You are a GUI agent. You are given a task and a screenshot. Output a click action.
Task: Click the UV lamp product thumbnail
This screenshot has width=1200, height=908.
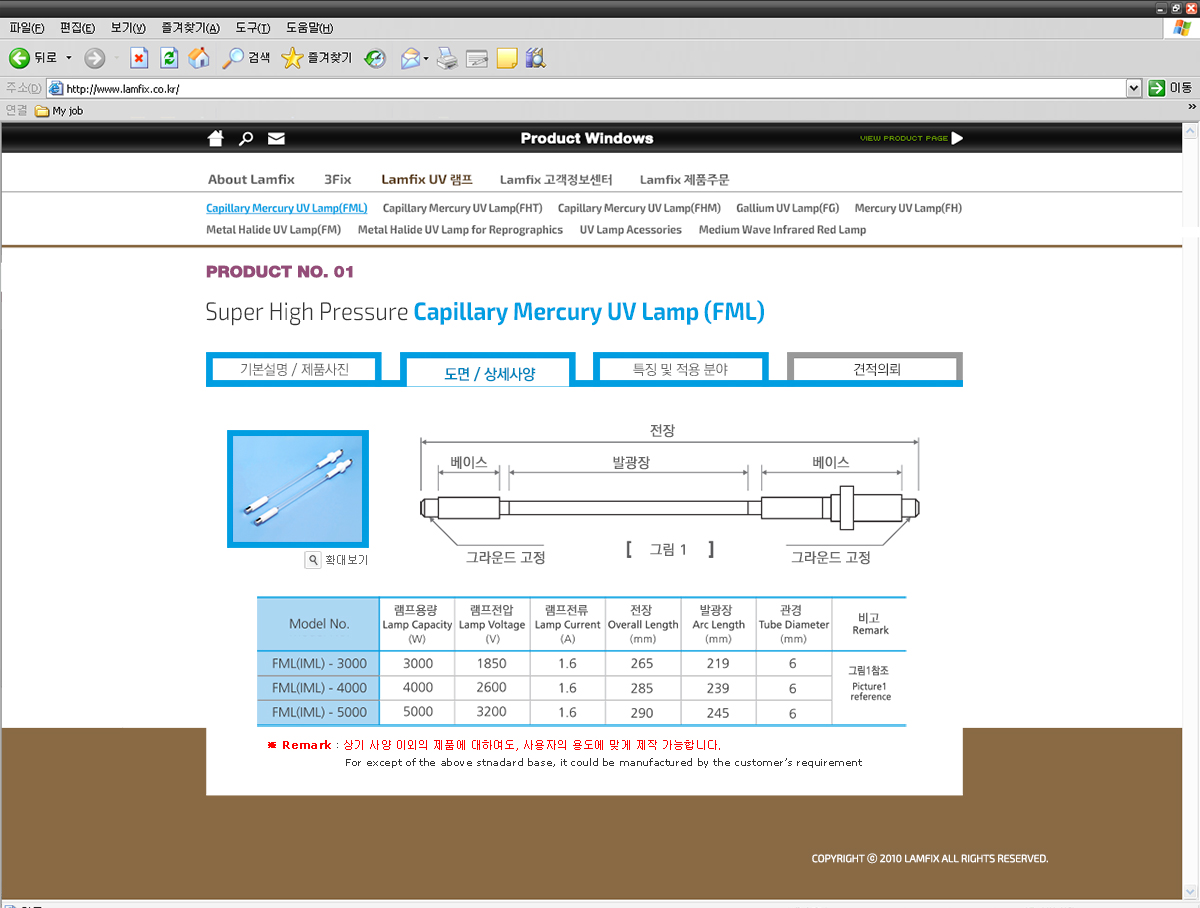tap(298, 489)
